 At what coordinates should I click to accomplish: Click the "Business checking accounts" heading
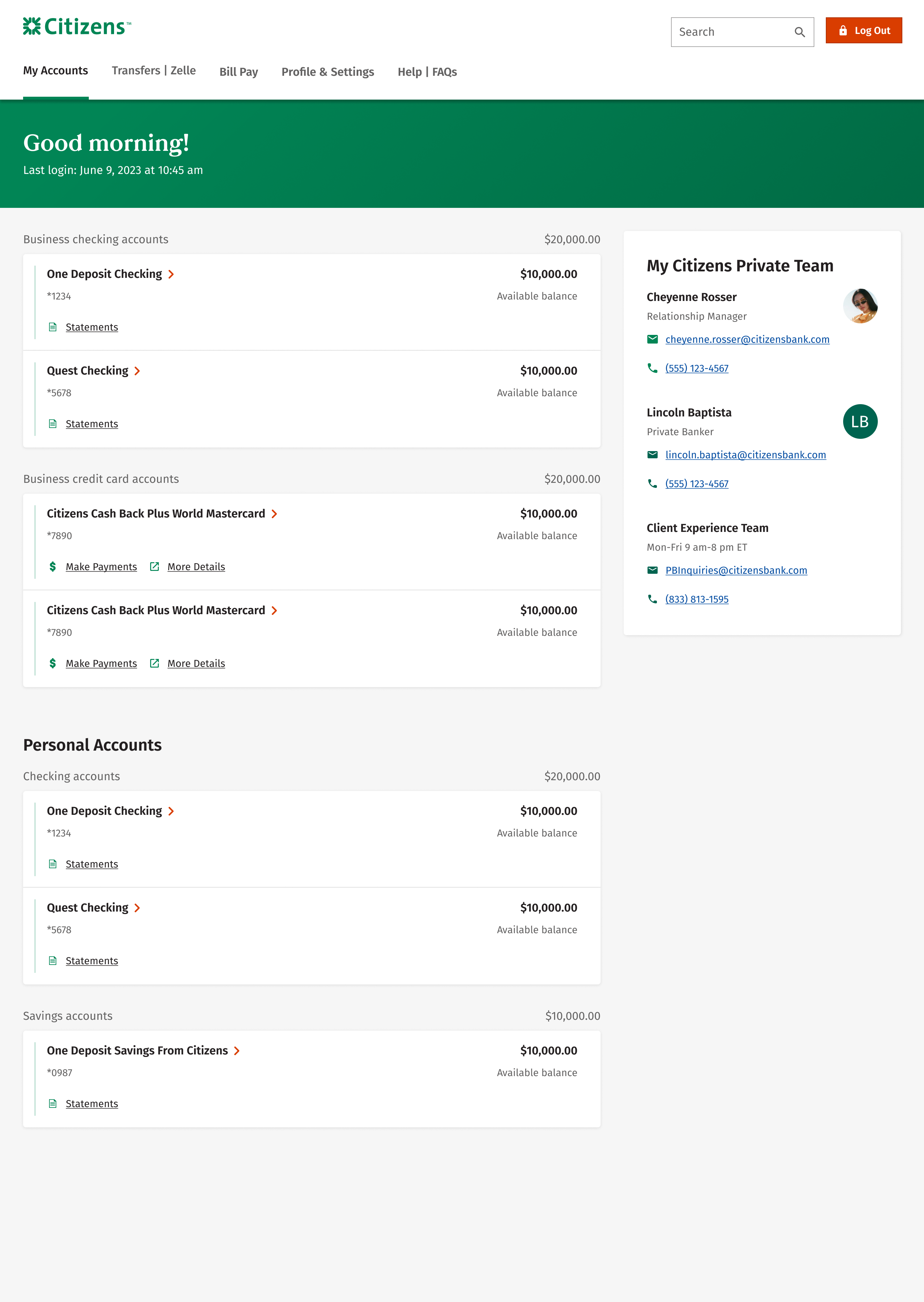click(96, 240)
